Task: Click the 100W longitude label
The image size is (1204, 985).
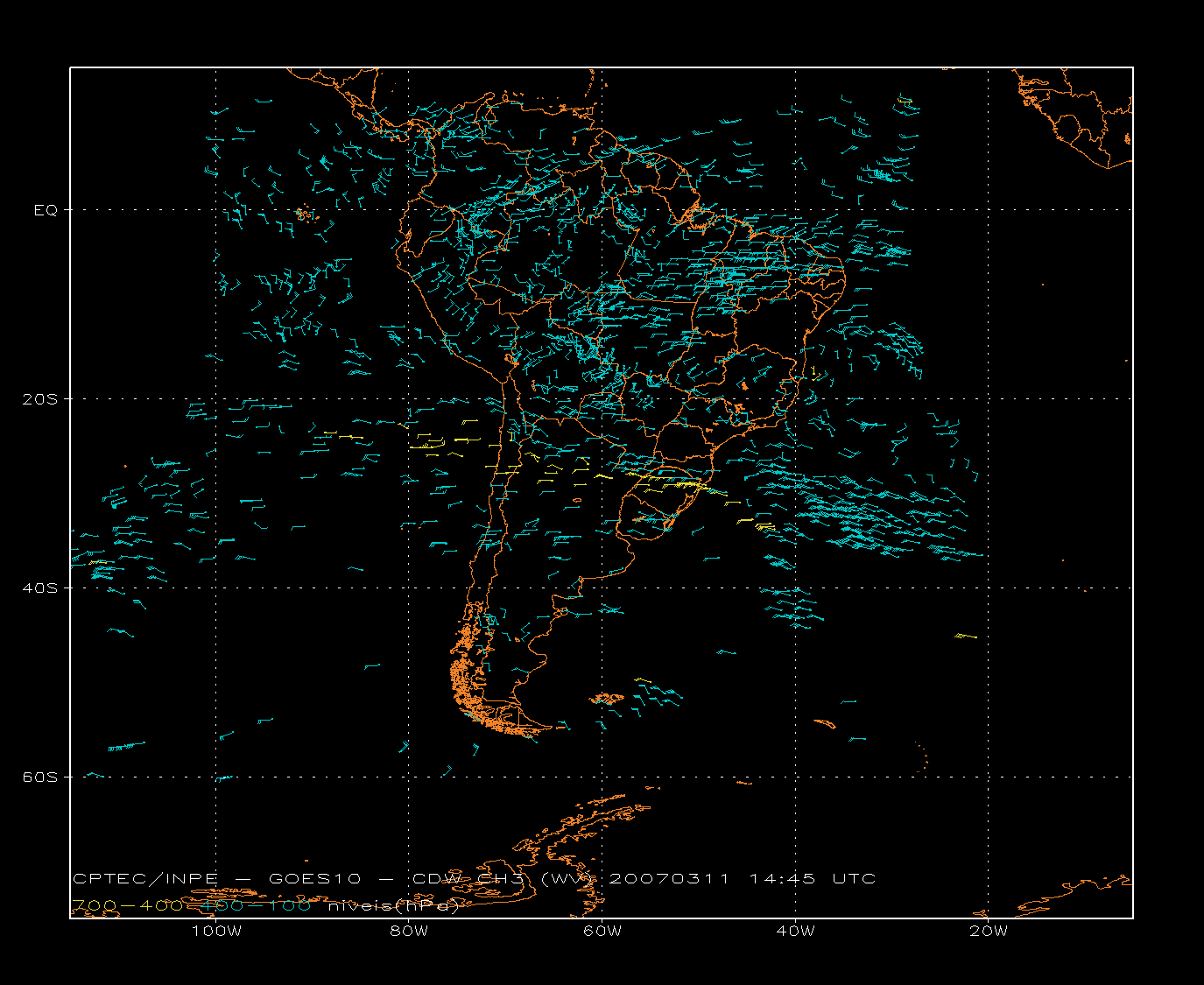Action: 216,931
